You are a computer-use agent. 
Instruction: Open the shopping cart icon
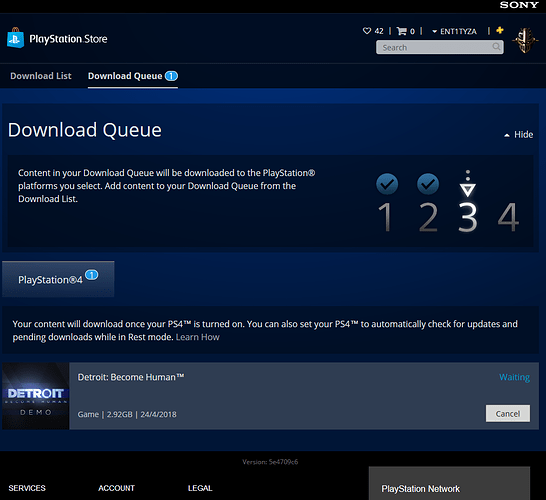coord(401,31)
